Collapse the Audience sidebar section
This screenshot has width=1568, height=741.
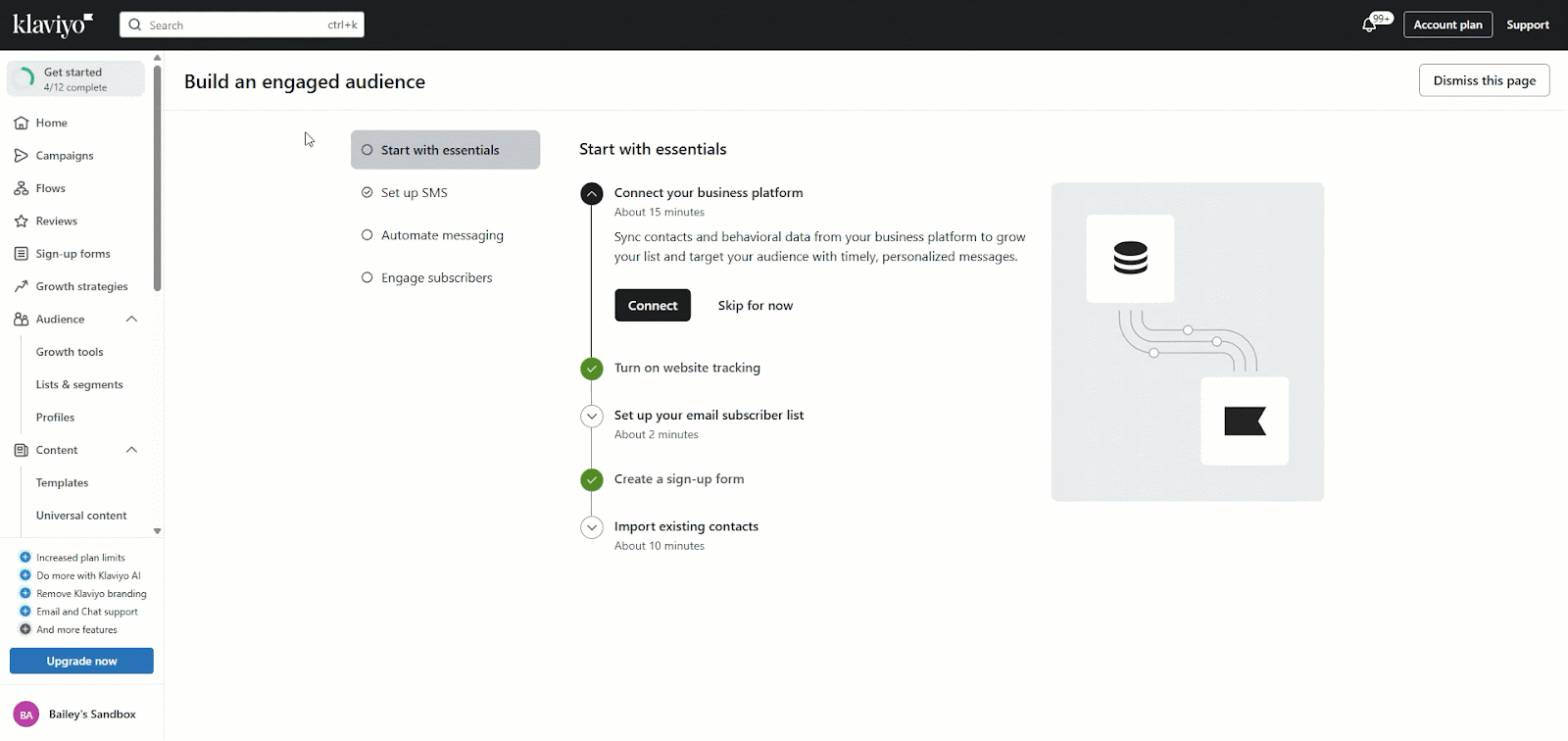point(131,320)
